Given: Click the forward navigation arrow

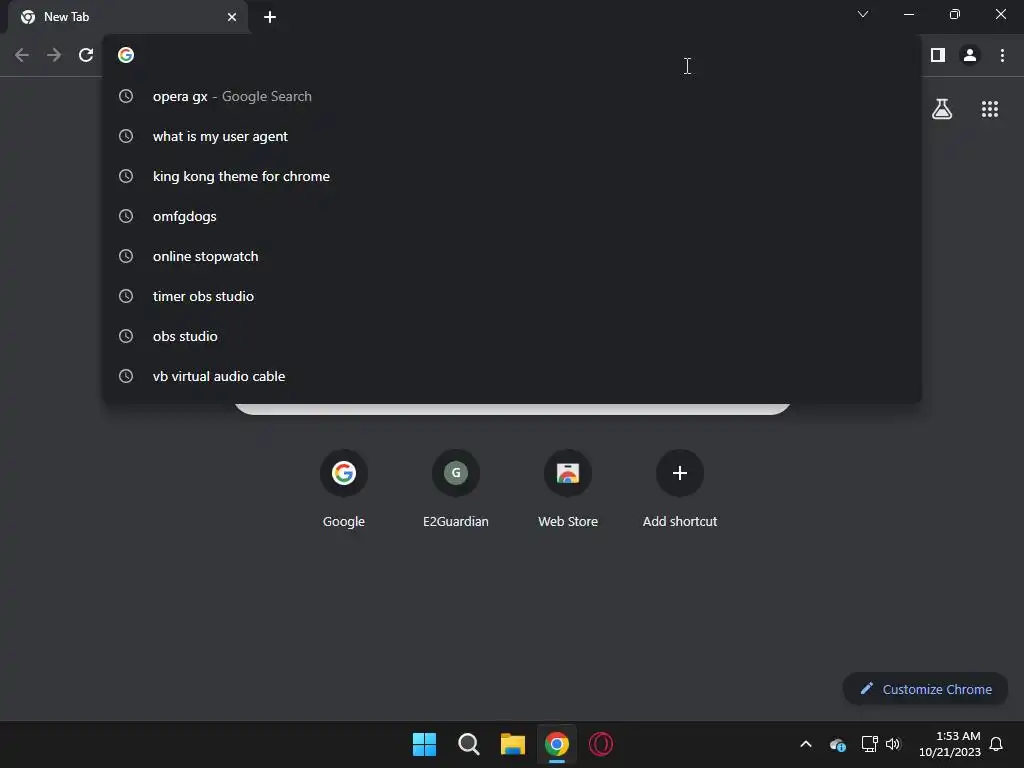Looking at the screenshot, I should coord(54,55).
